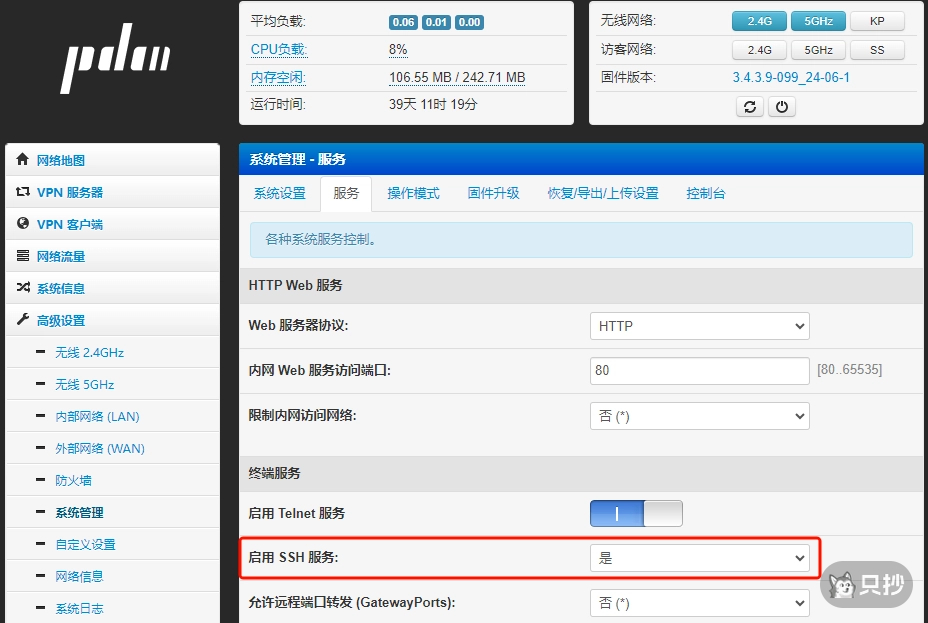This screenshot has width=928, height=623.
Task: Open the Web 服务器协议 dropdown
Action: coord(699,325)
